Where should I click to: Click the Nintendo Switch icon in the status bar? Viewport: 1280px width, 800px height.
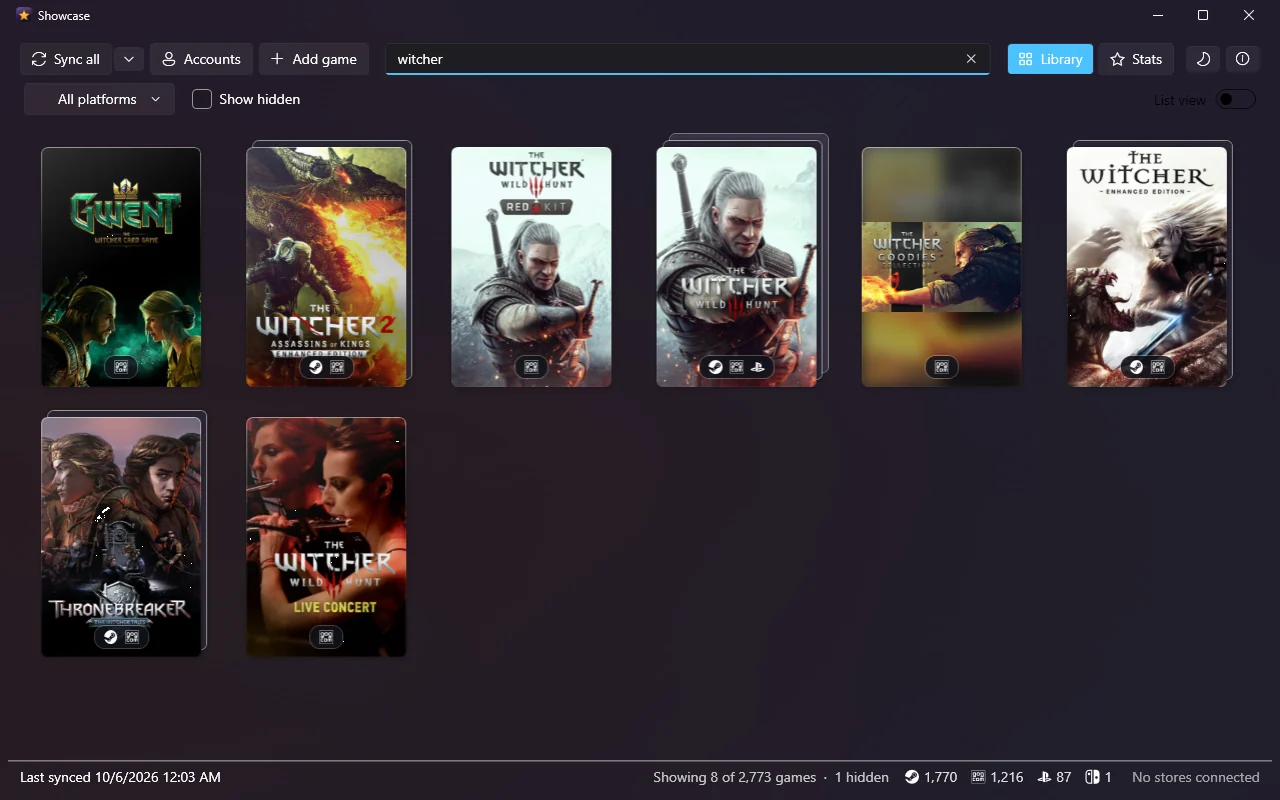click(x=1093, y=777)
